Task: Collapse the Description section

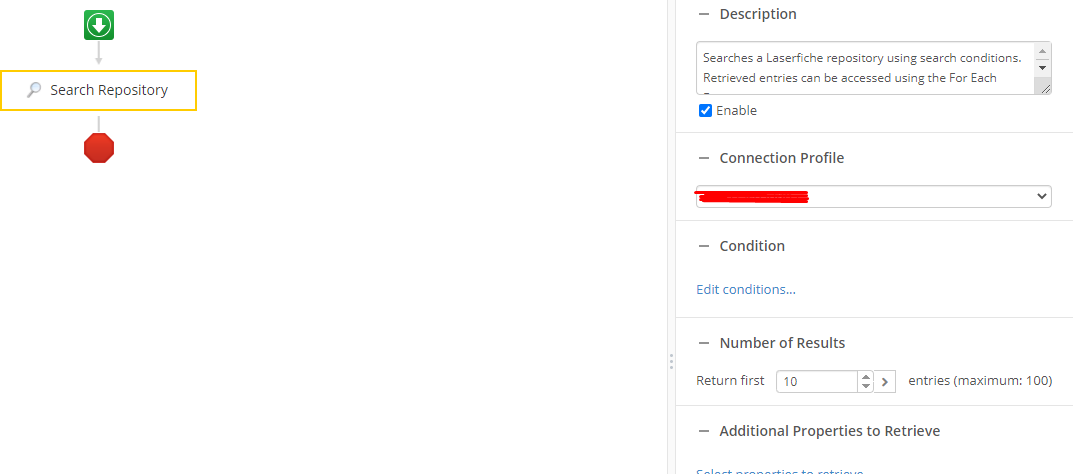Action: 703,14
